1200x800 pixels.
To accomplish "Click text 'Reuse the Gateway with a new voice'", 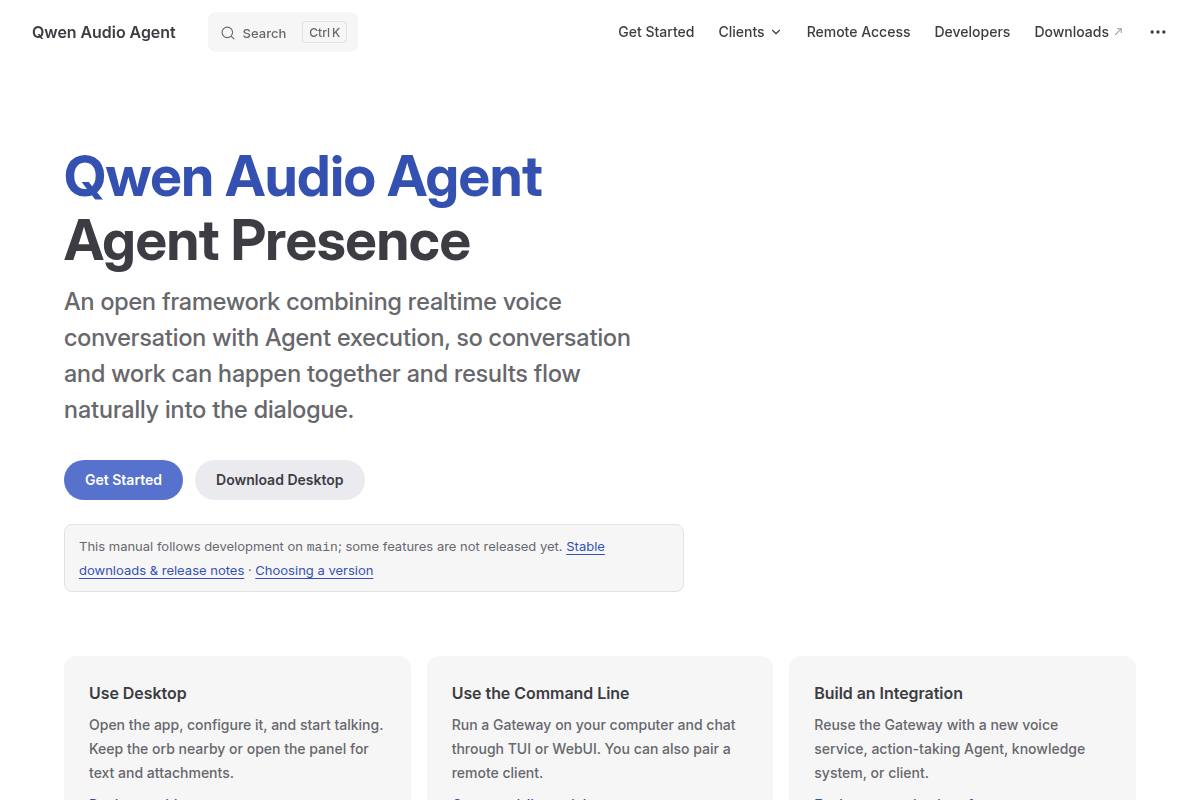I will [x=936, y=725].
